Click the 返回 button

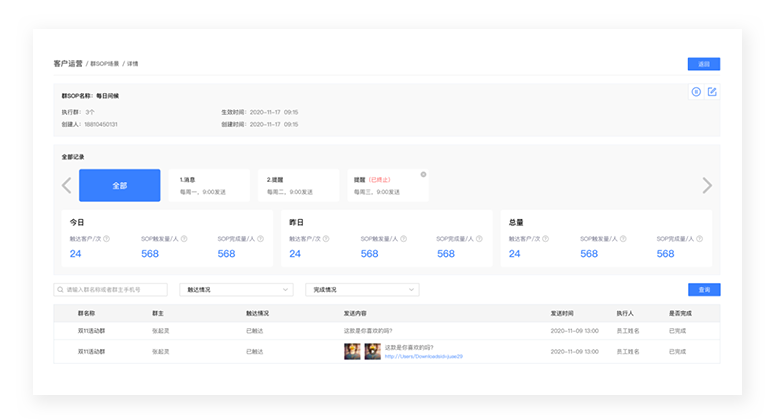pos(703,64)
